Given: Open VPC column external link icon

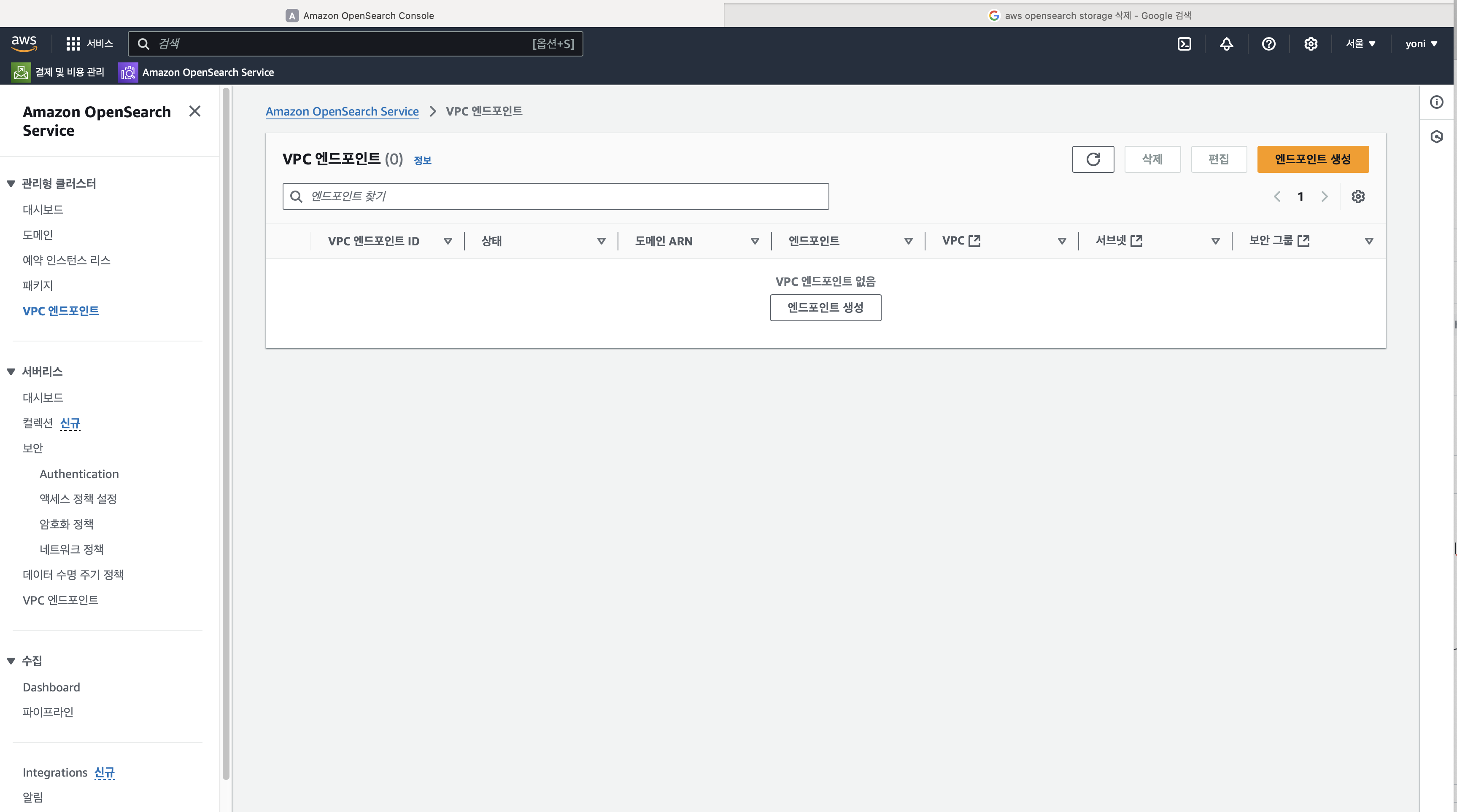Looking at the screenshot, I should click(x=974, y=241).
